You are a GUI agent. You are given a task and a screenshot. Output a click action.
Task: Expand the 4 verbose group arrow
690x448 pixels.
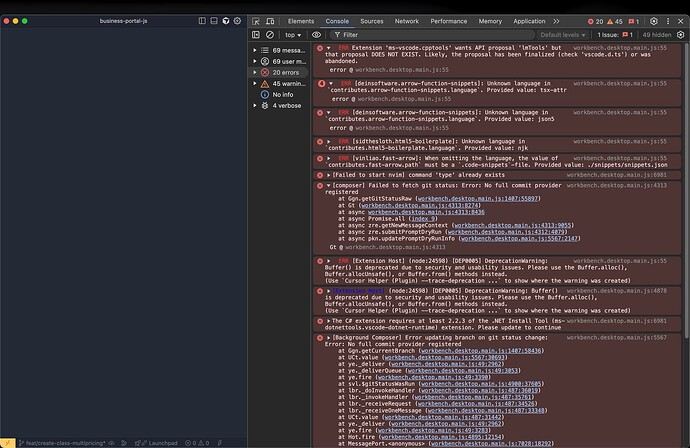point(255,105)
